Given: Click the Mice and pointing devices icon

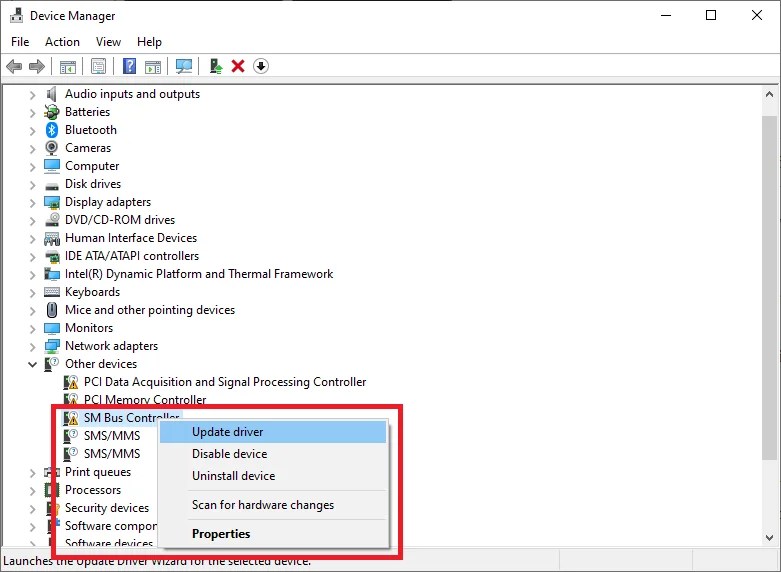Looking at the screenshot, I should click(52, 310).
